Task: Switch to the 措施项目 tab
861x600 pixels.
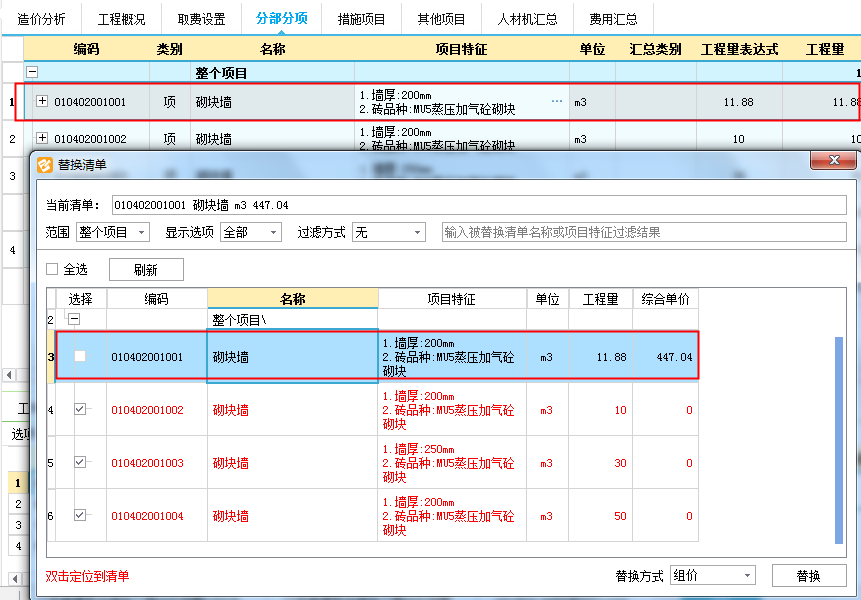Action: (x=362, y=19)
